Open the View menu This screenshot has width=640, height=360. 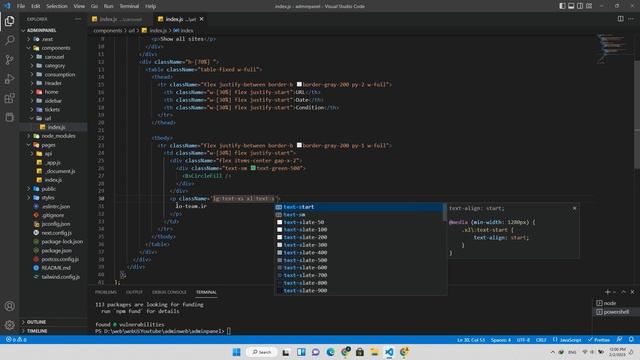(79, 6)
